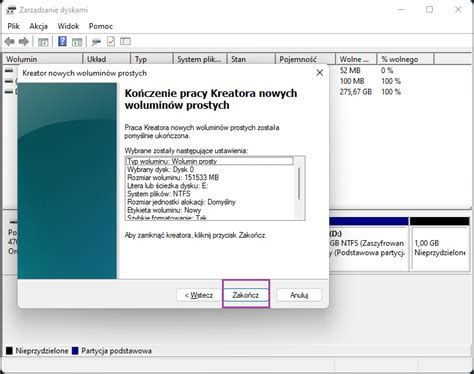Sort by the Wolumin column header
Image resolution: width=474 pixels, height=374 pixels.
point(43,59)
